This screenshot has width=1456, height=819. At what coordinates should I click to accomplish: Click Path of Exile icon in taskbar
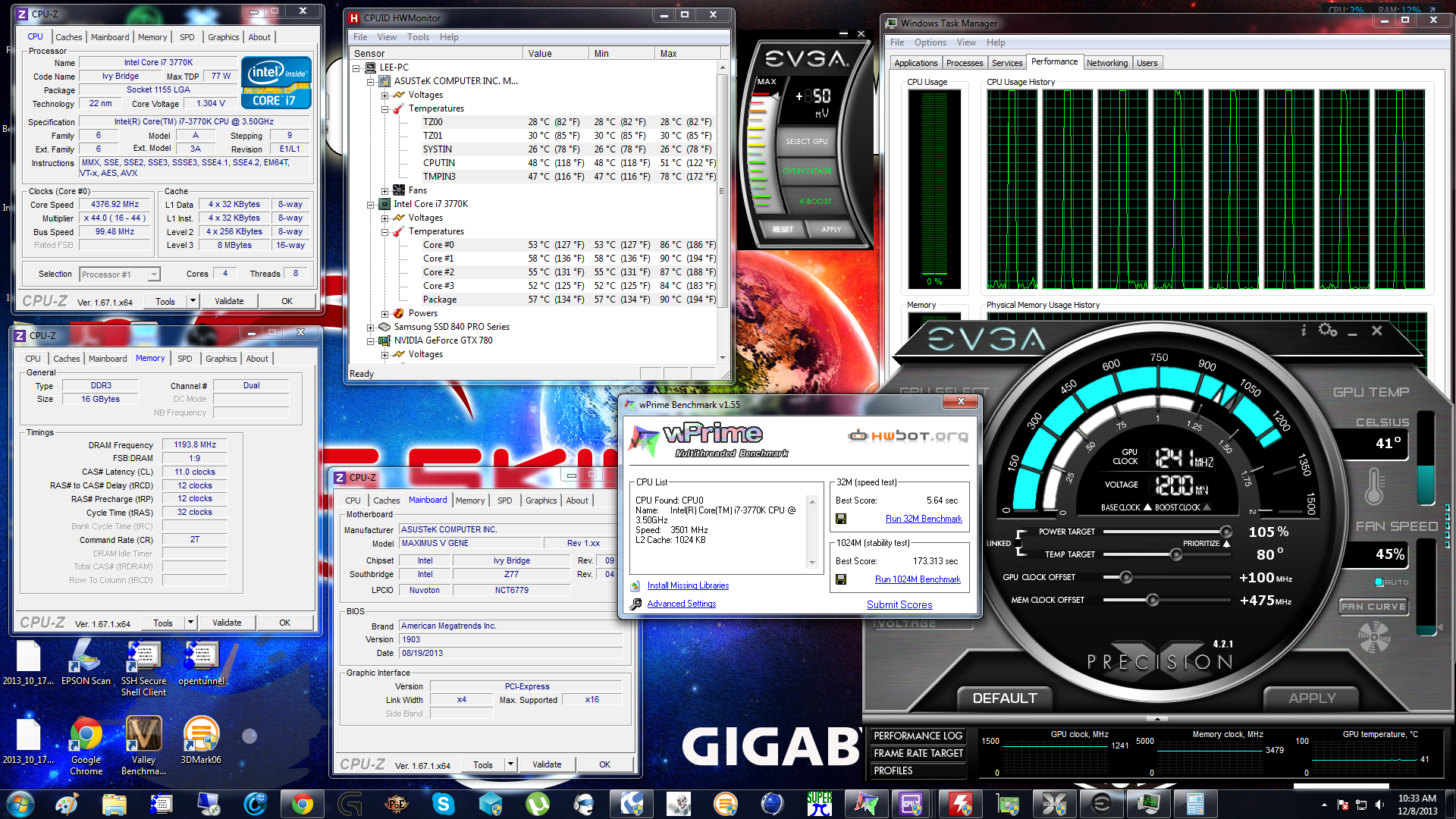coord(396,804)
